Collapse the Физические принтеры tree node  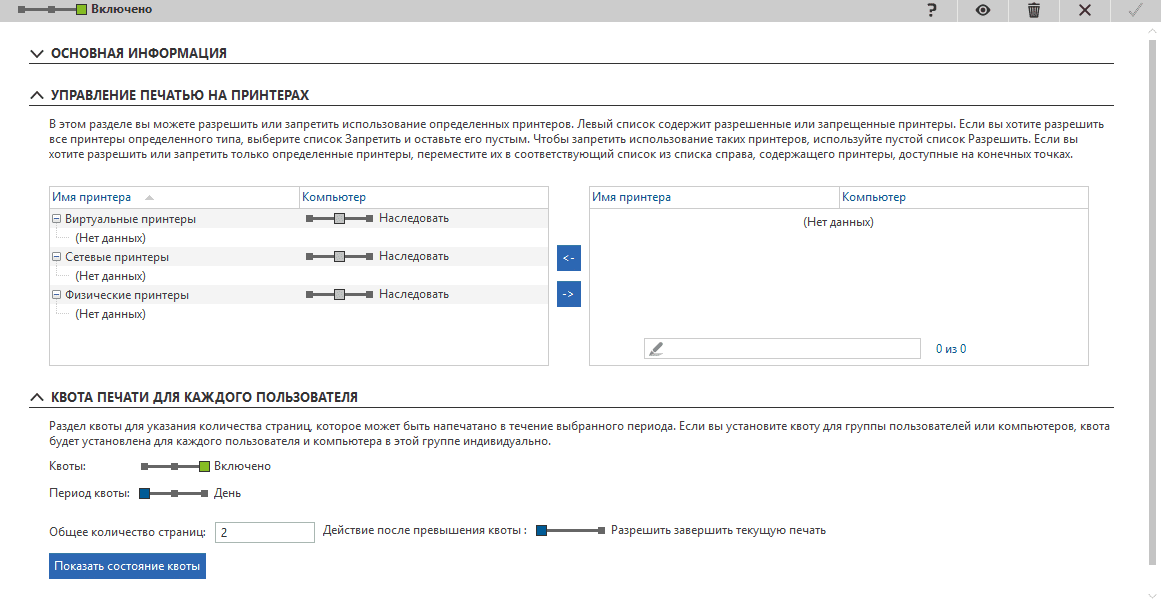(56, 295)
